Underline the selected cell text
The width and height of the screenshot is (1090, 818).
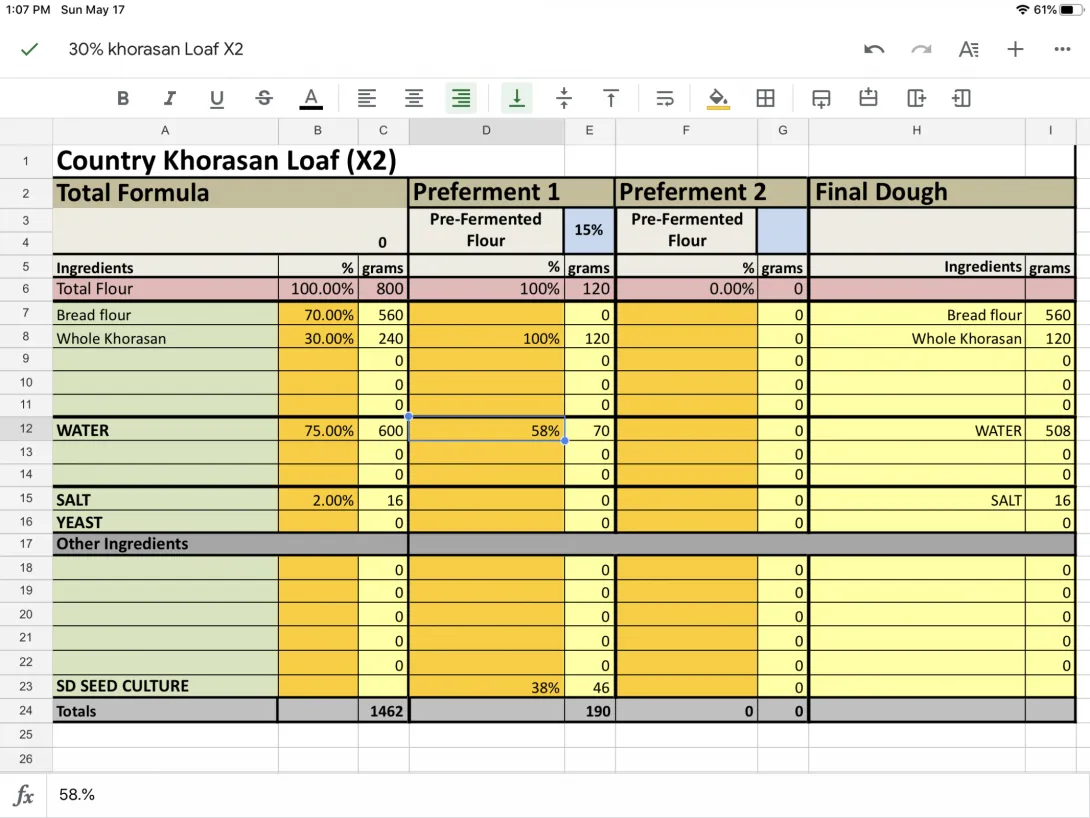216,98
